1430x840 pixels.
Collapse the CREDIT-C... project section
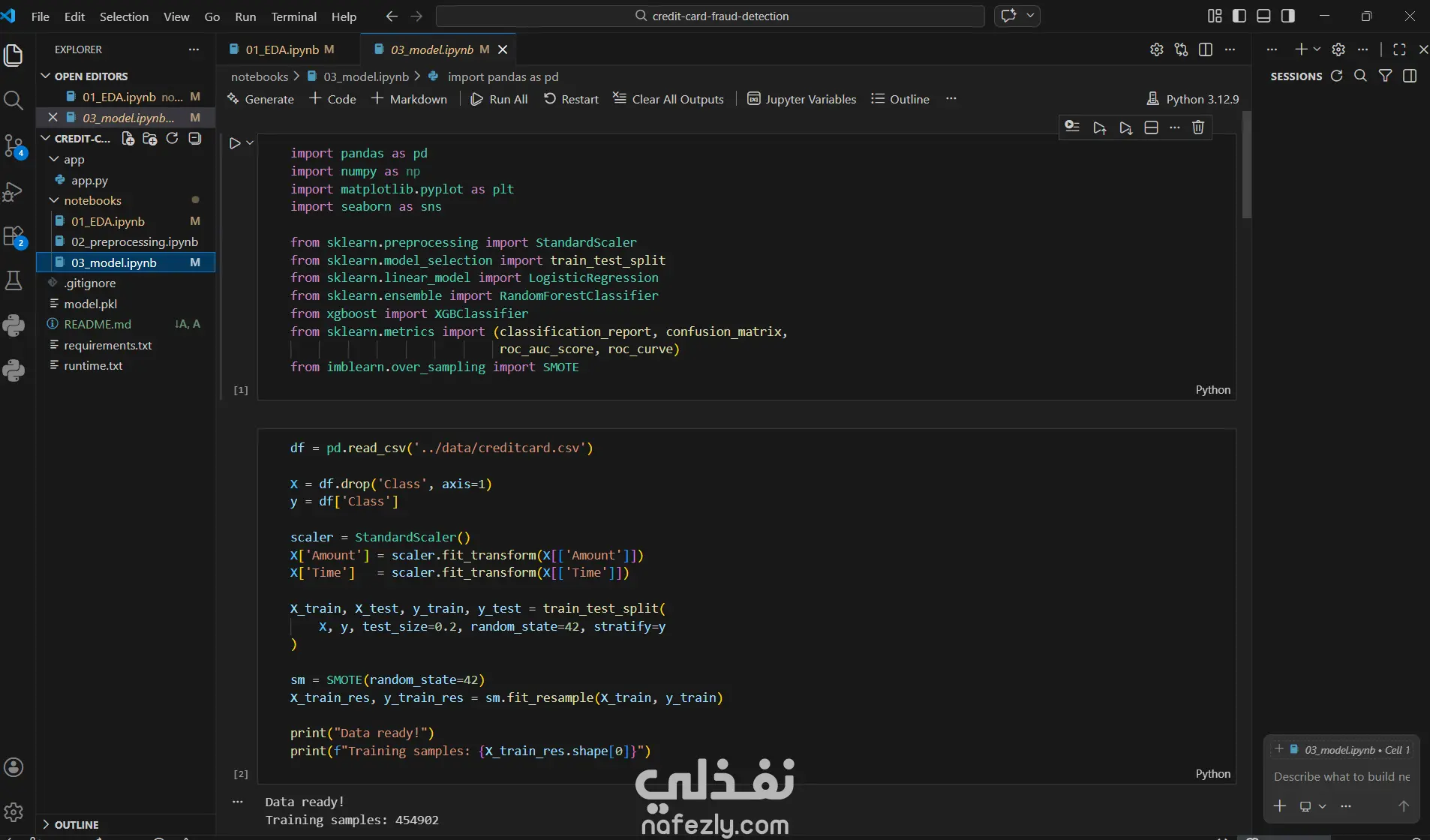click(46, 139)
